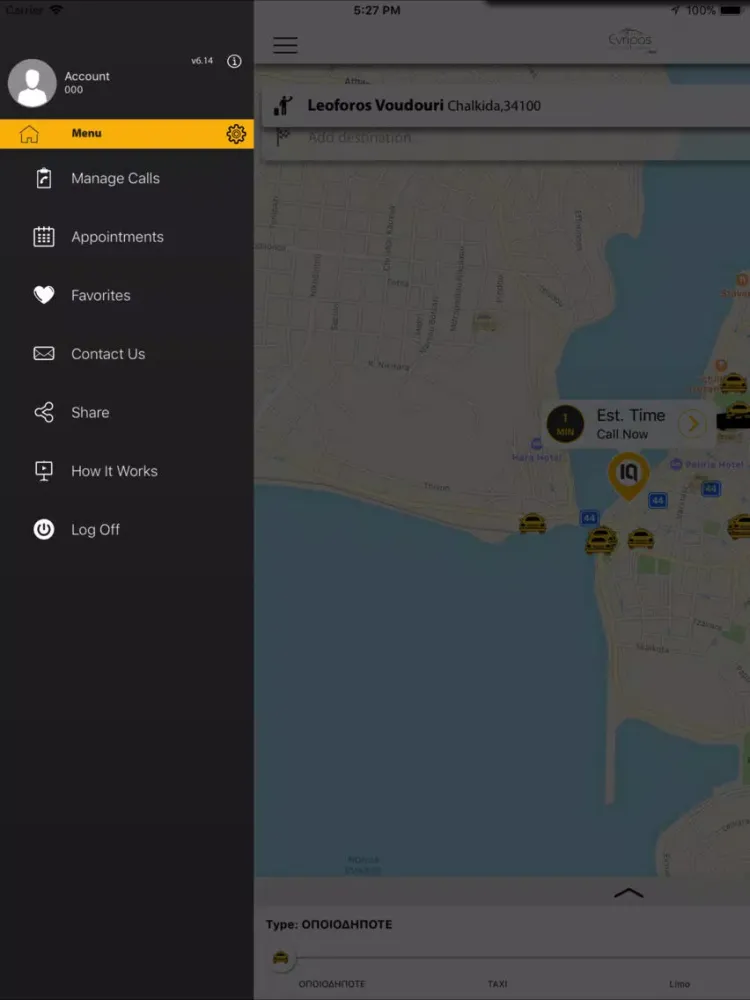Image resolution: width=750 pixels, height=1000 pixels.
Task: Tap the home icon in Menu header
Action: click(29, 134)
